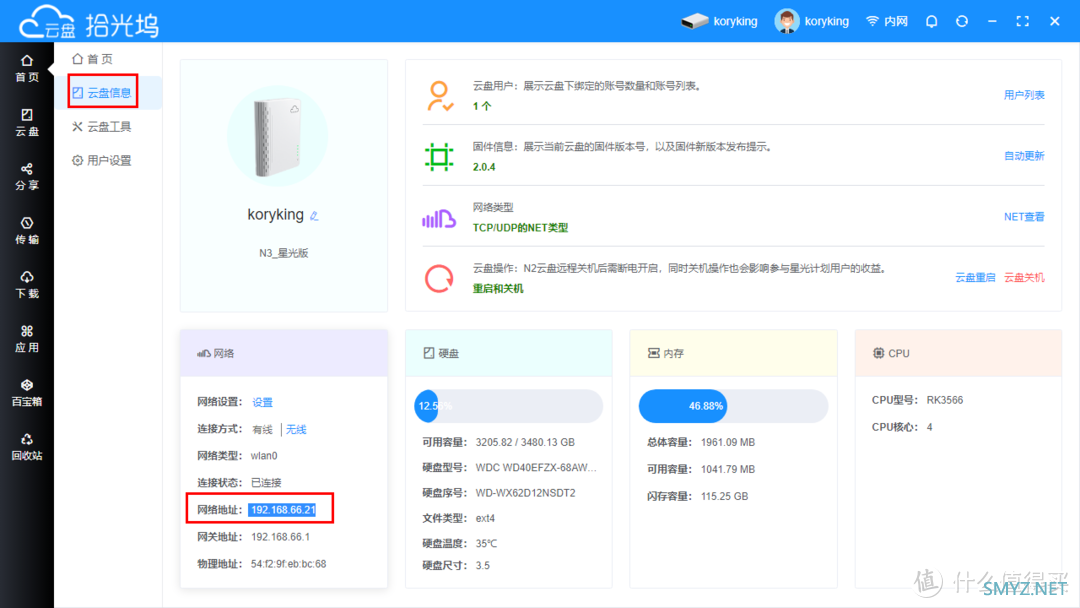This screenshot has width=1080, height=608.
Task: Click TCP/UDP的NET类型 text
Action: (520, 228)
